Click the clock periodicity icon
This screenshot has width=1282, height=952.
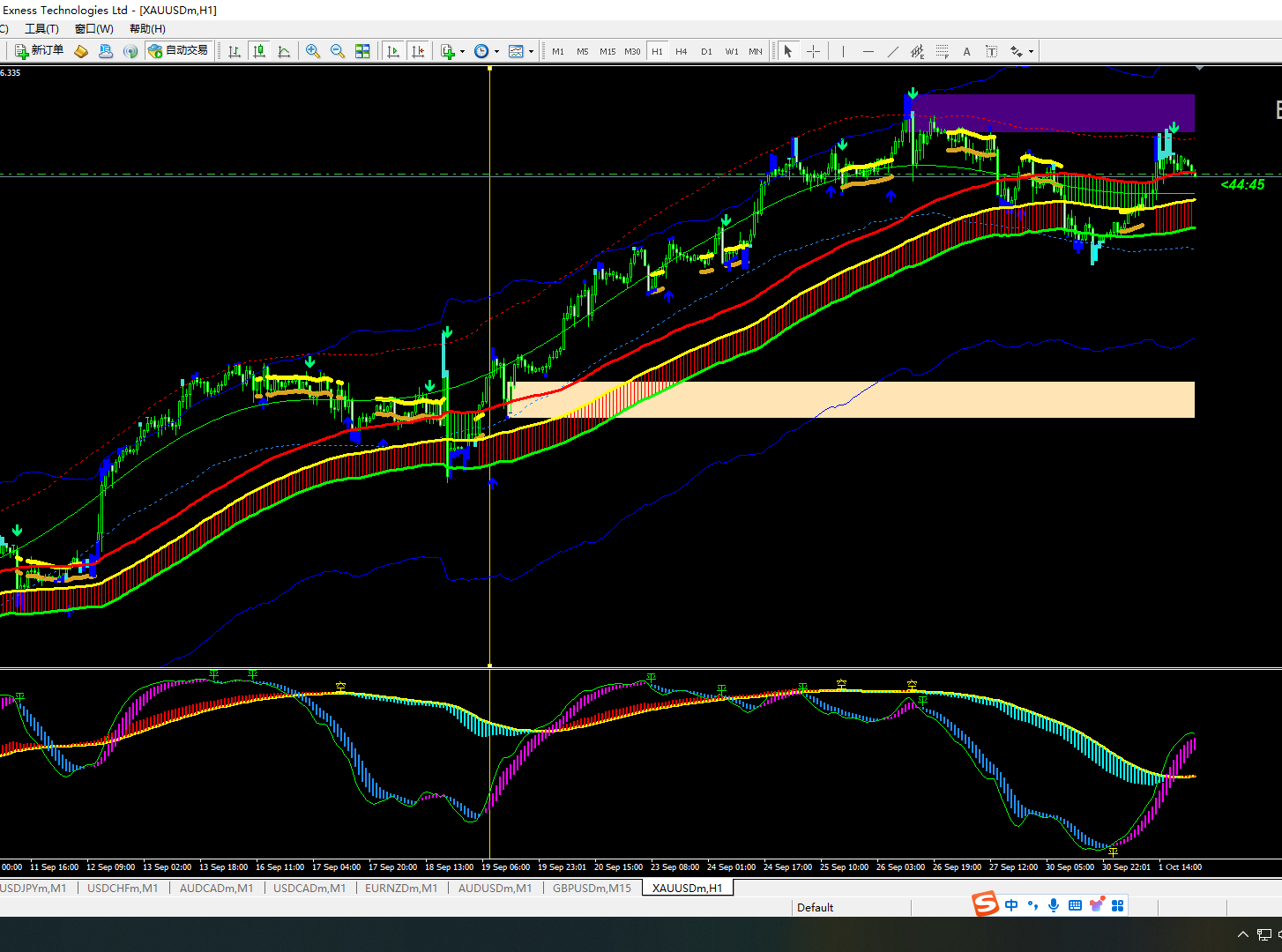pyautogui.click(x=481, y=51)
